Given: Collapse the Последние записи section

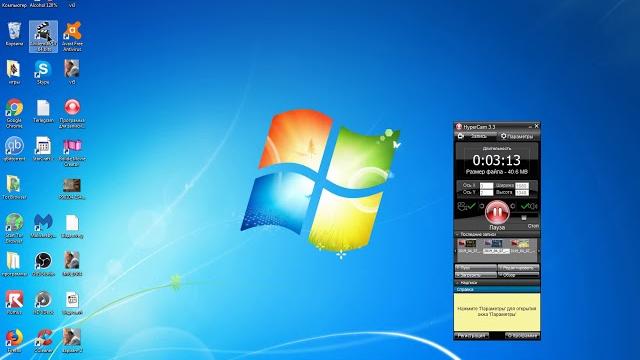Looking at the screenshot, I should (x=497, y=235).
